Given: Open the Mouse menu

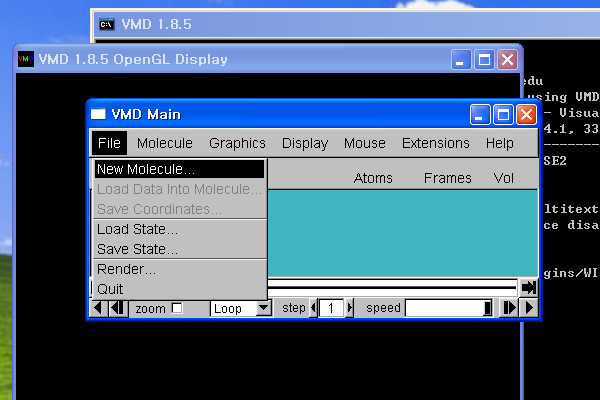Looking at the screenshot, I should 365,143.
